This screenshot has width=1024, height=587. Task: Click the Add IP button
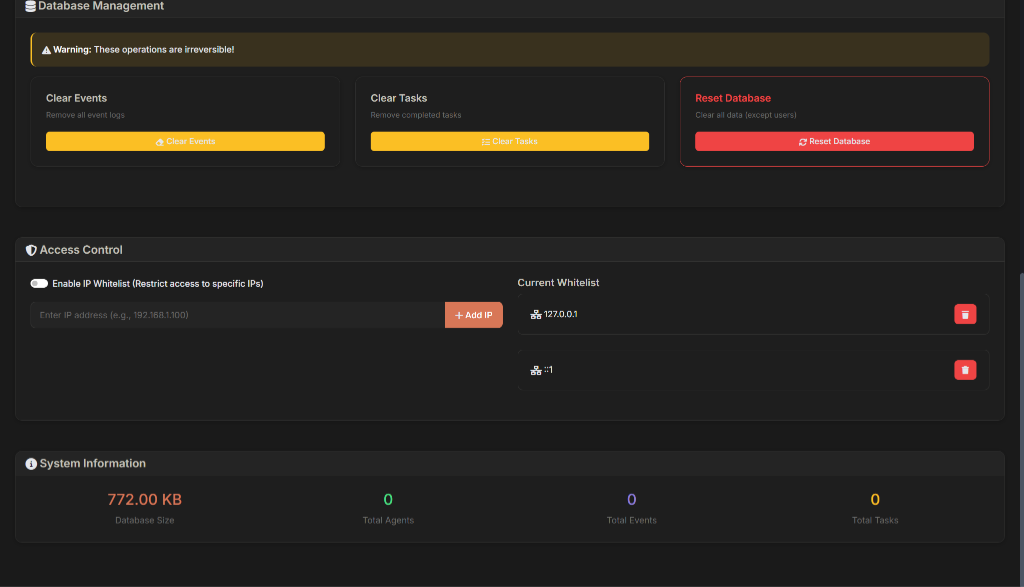click(474, 315)
